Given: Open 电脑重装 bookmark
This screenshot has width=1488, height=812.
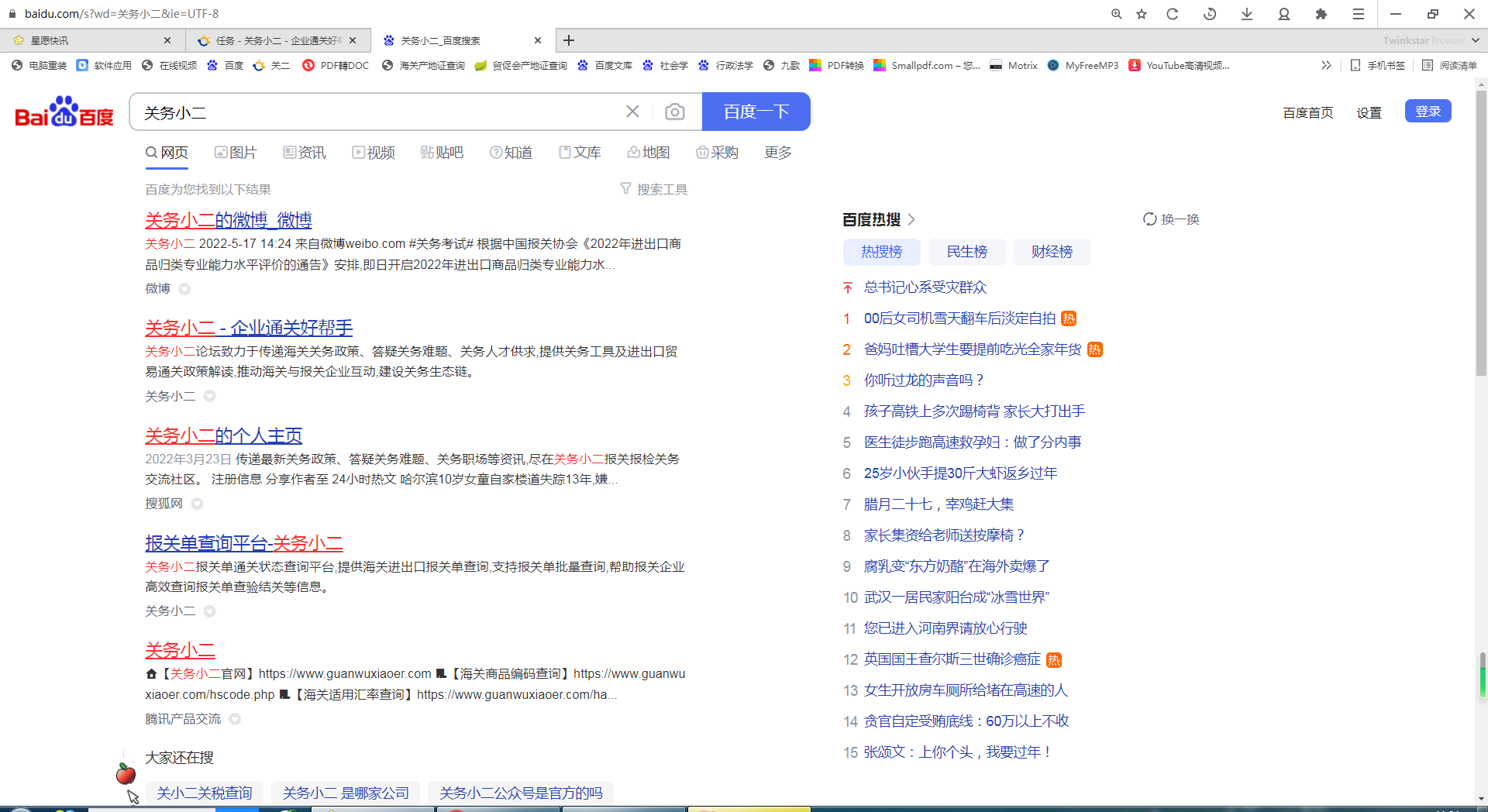Looking at the screenshot, I should click(x=40, y=65).
